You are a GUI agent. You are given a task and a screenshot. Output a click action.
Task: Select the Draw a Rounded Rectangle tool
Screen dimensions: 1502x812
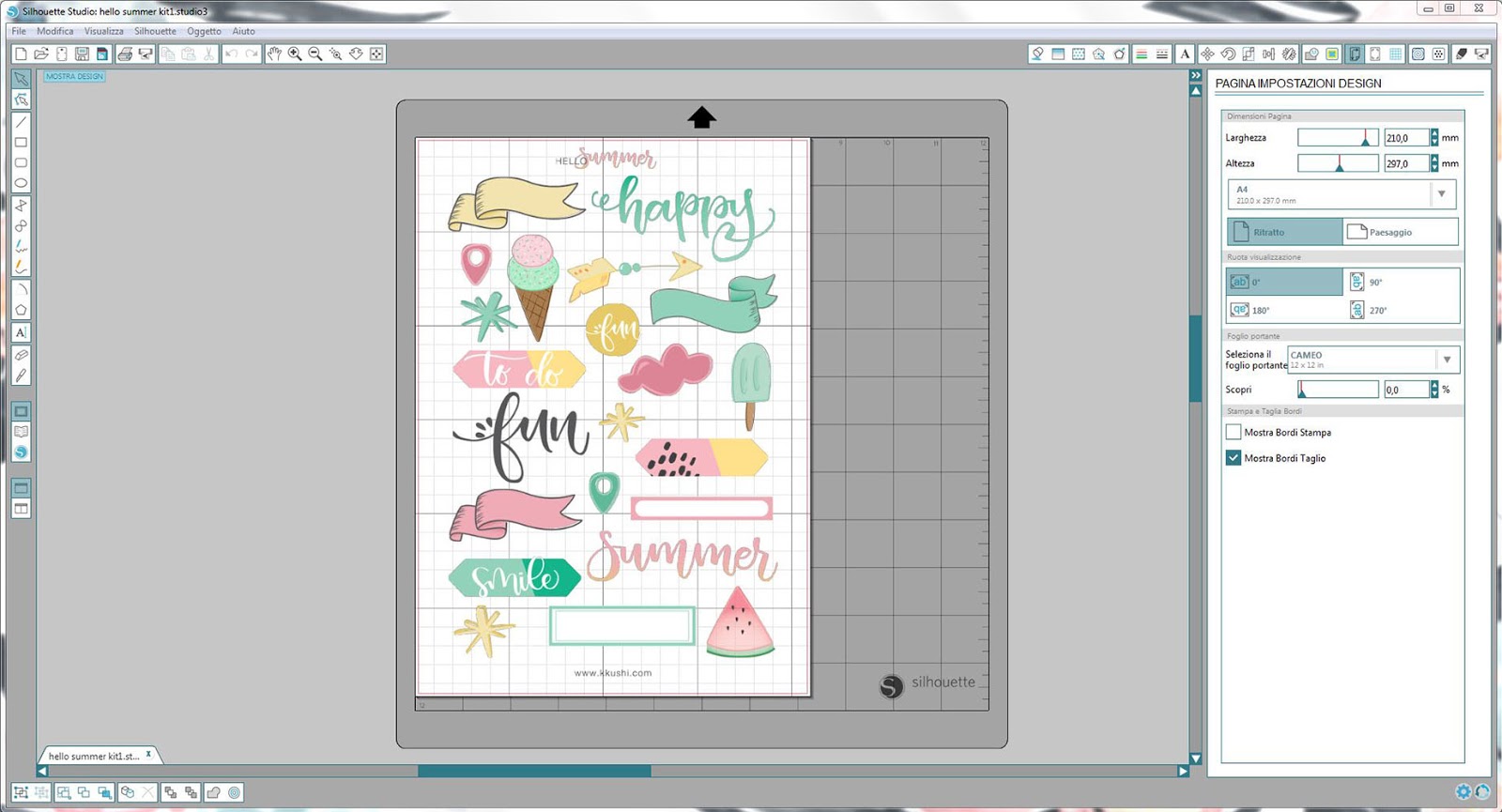pos(21,162)
